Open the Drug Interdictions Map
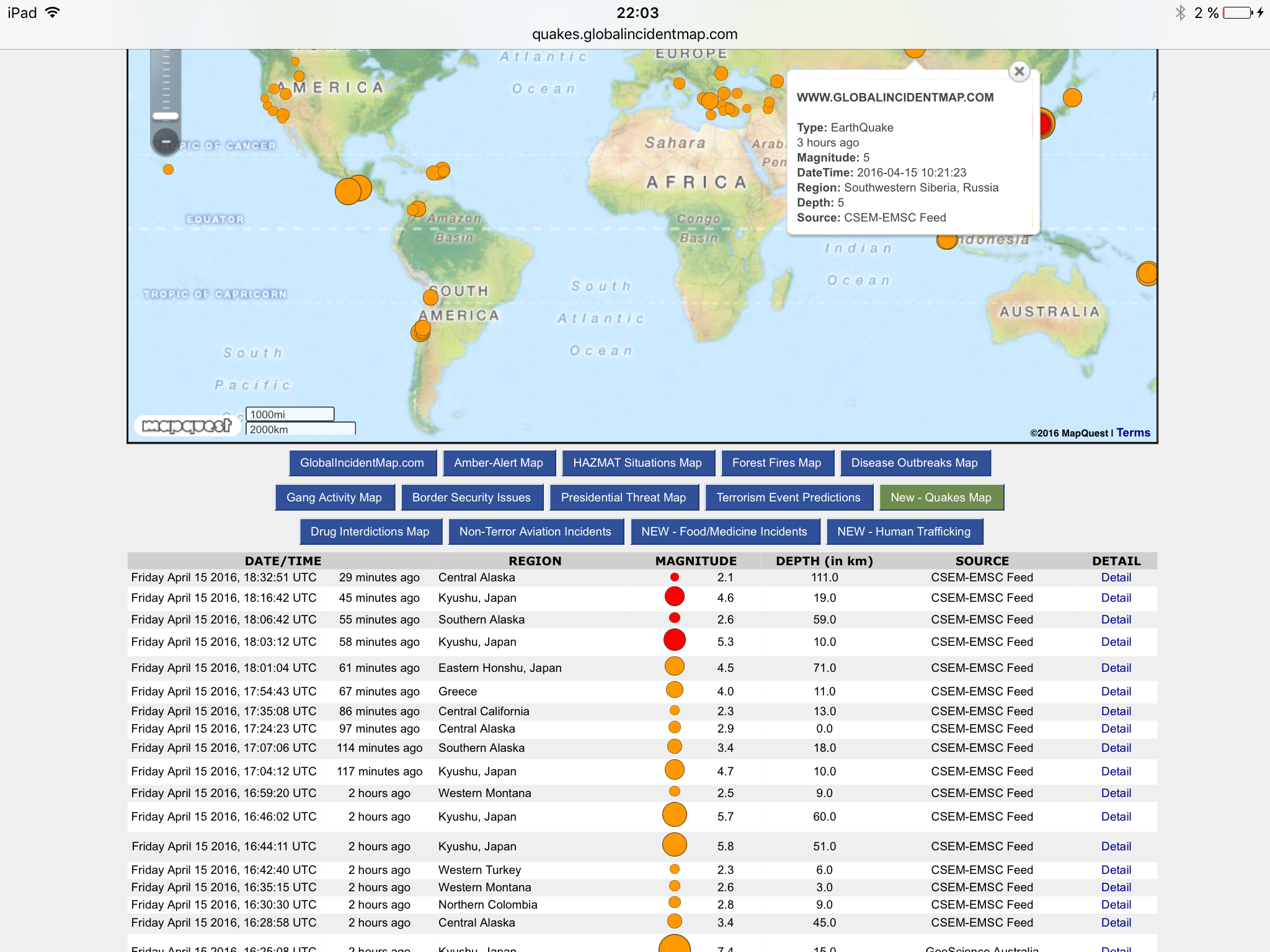 pyautogui.click(x=370, y=531)
